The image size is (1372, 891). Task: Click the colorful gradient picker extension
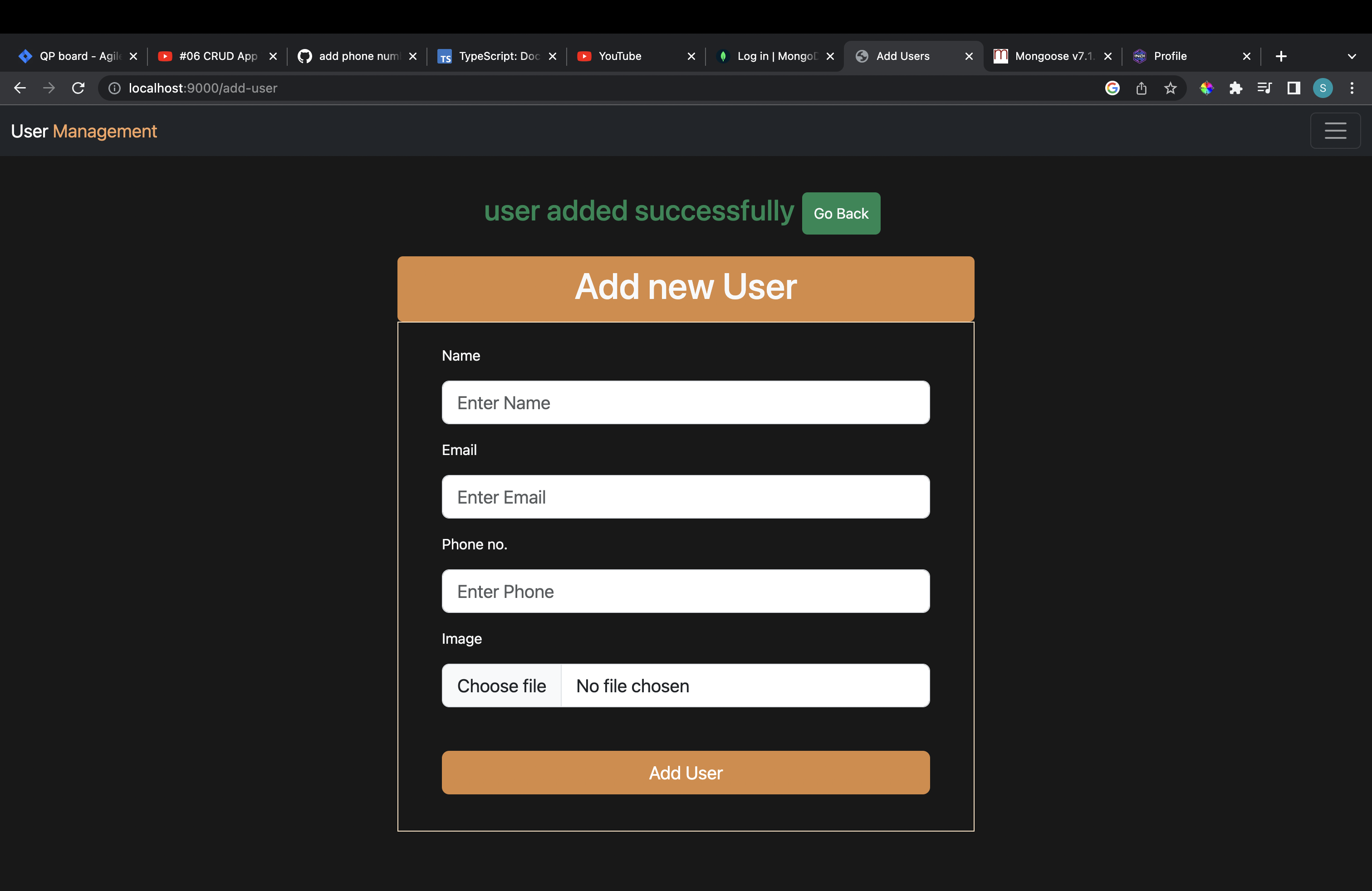pos(1207,88)
